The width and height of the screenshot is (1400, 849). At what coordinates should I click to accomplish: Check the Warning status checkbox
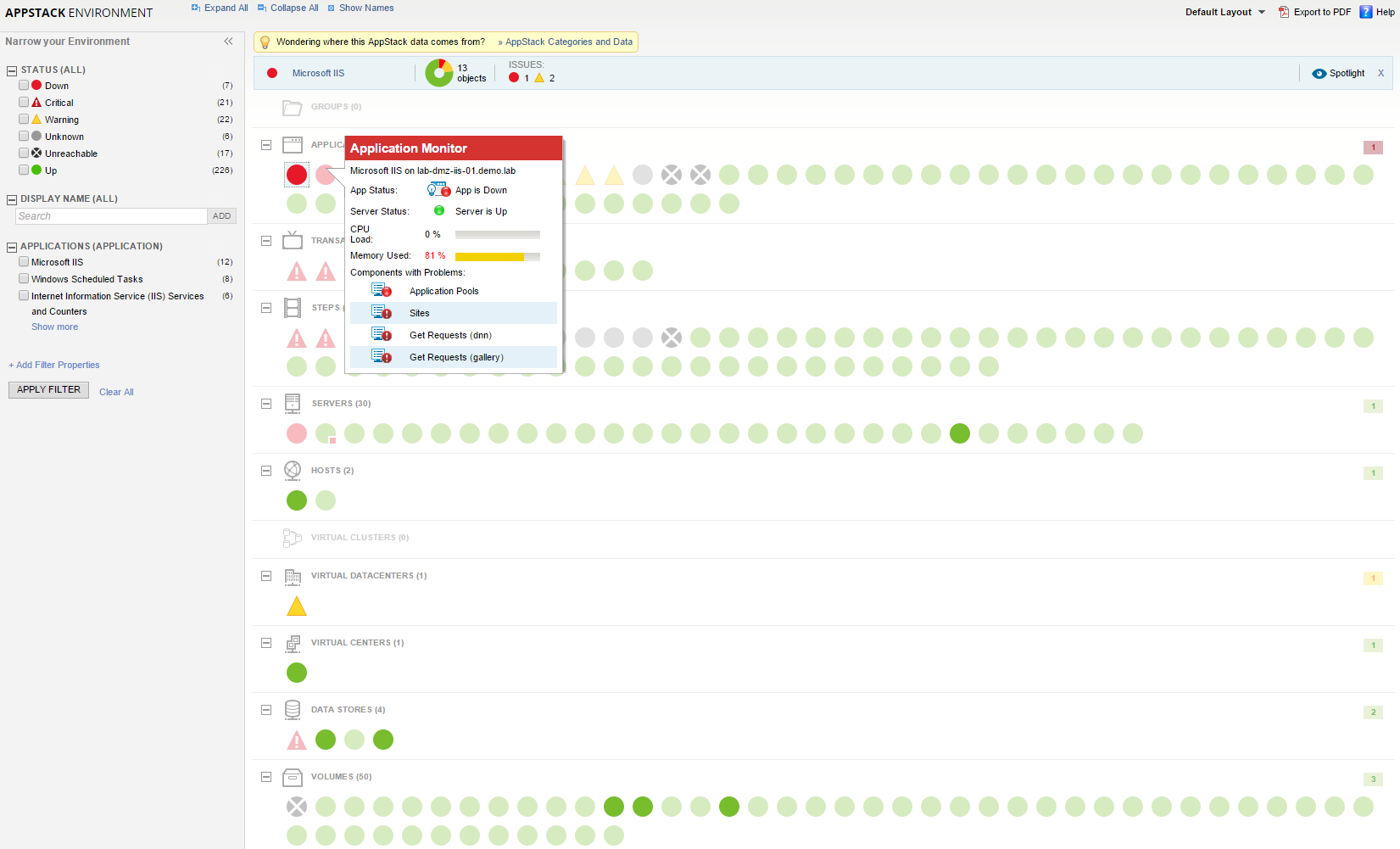coord(23,119)
